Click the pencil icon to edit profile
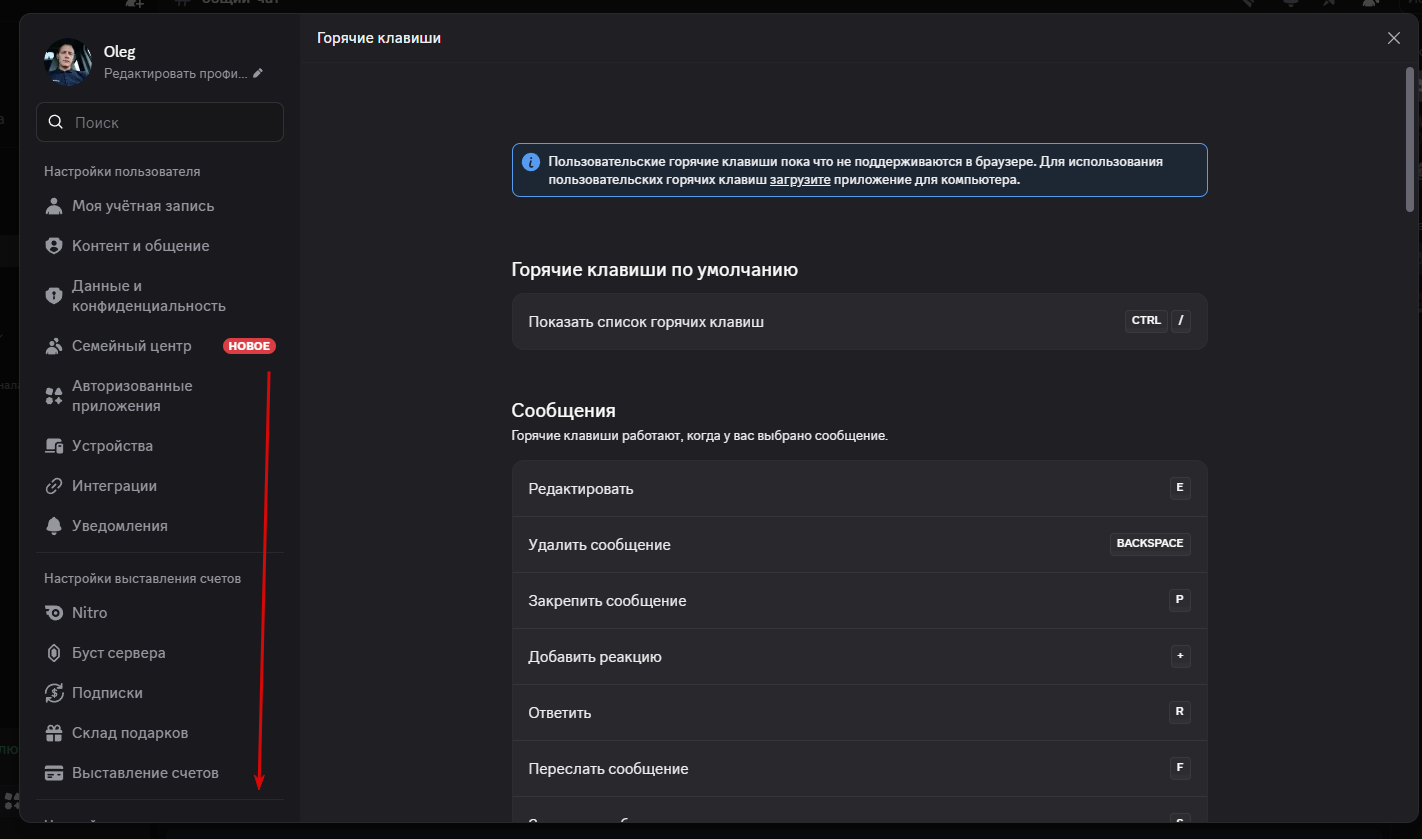1422x839 pixels. (258, 73)
